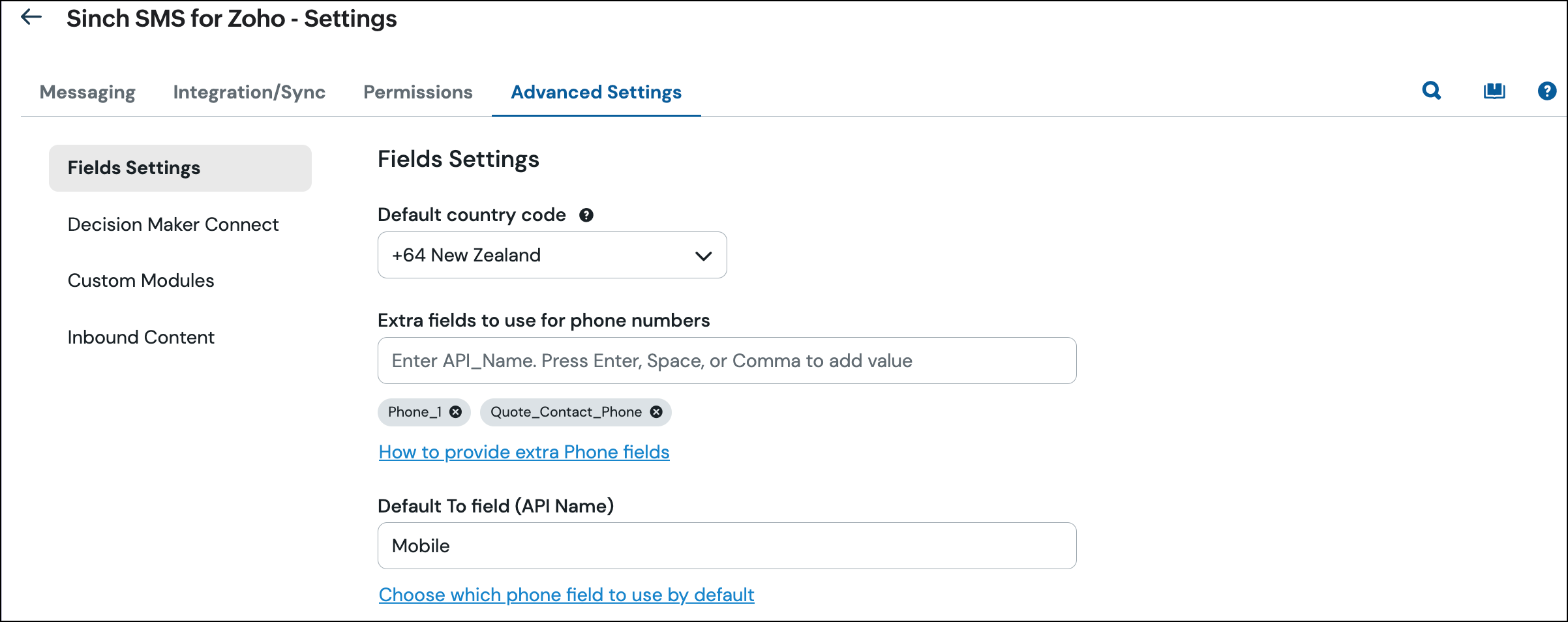
Task: Select Custom Modules in the sidebar
Action: pos(140,280)
